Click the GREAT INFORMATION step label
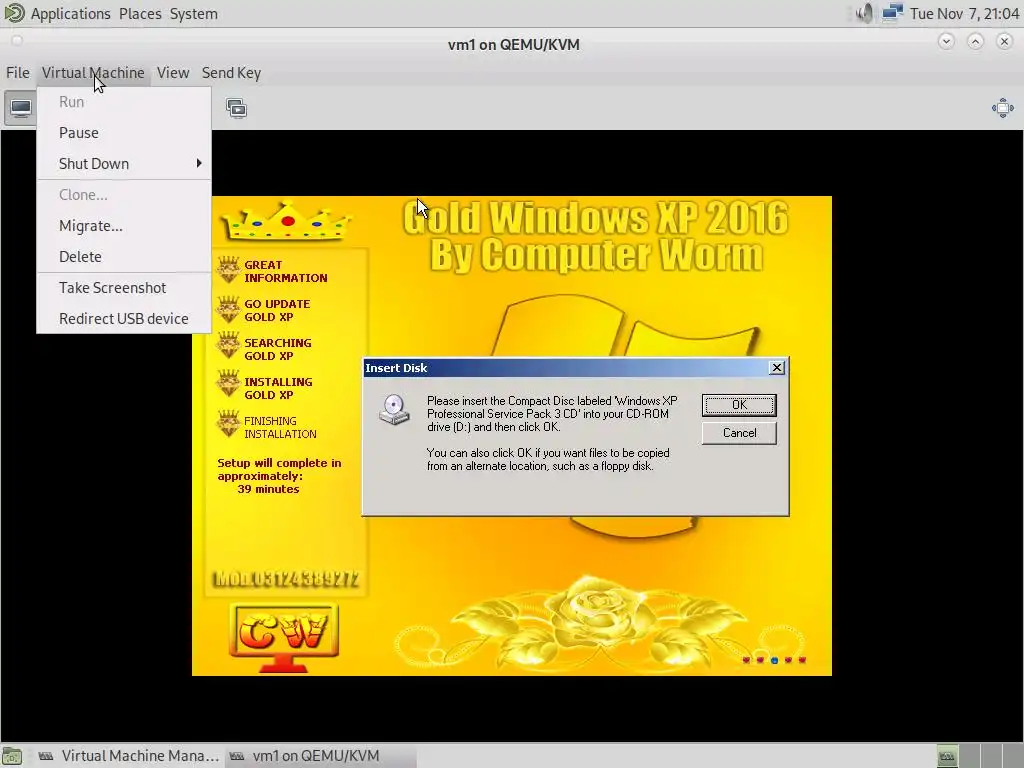Viewport: 1024px width, 768px height. click(286, 271)
